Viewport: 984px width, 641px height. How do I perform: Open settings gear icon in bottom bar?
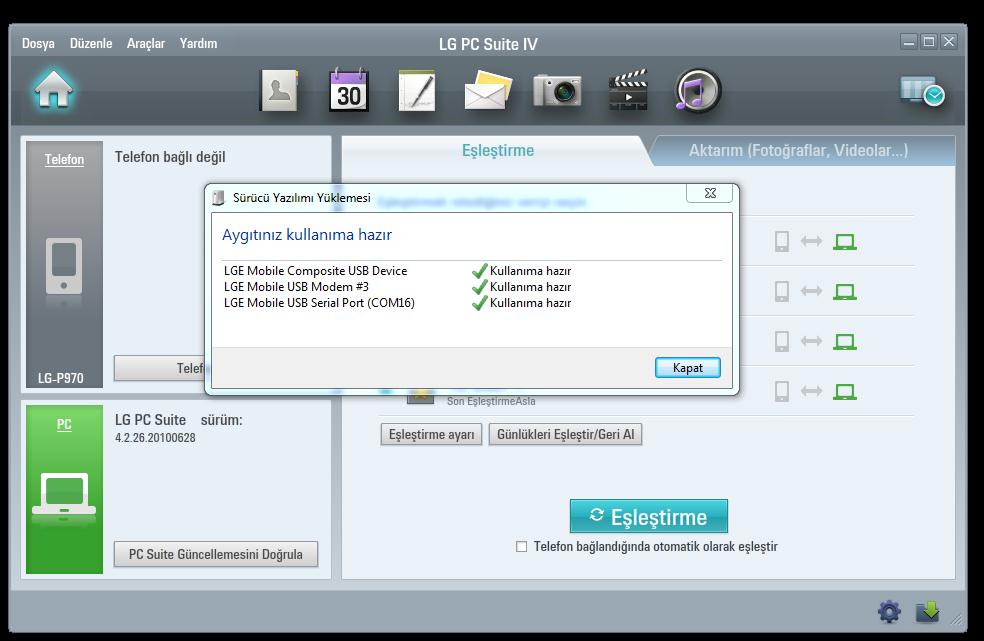click(889, 611)
